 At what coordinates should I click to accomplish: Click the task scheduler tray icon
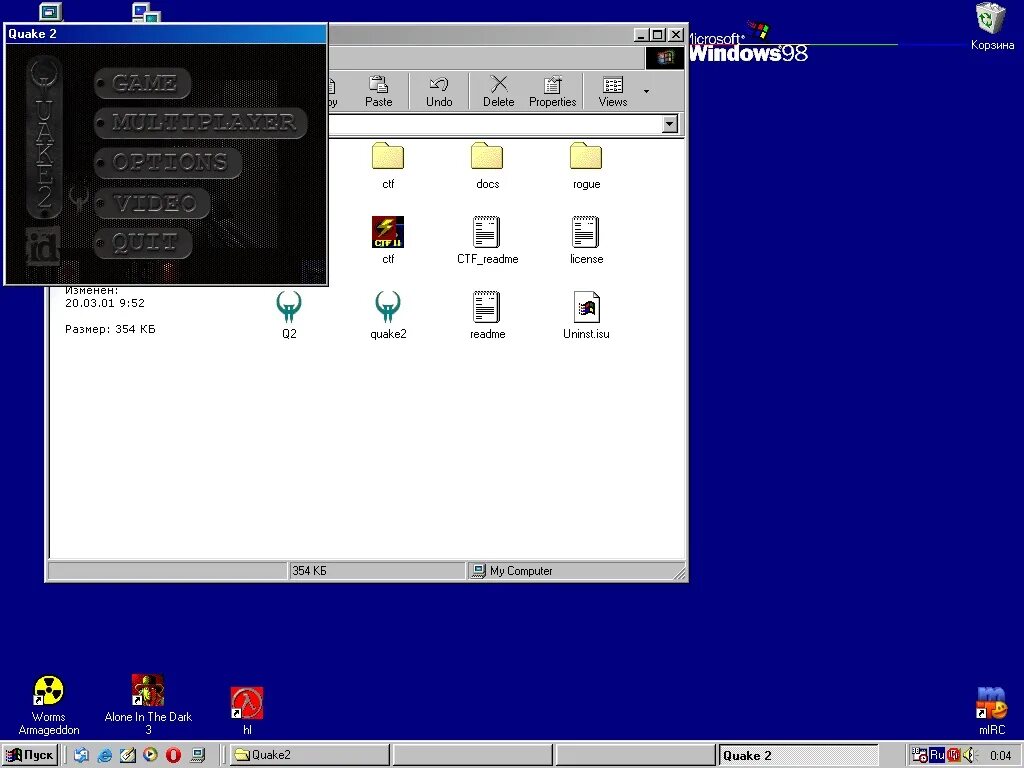click(920, 756)
